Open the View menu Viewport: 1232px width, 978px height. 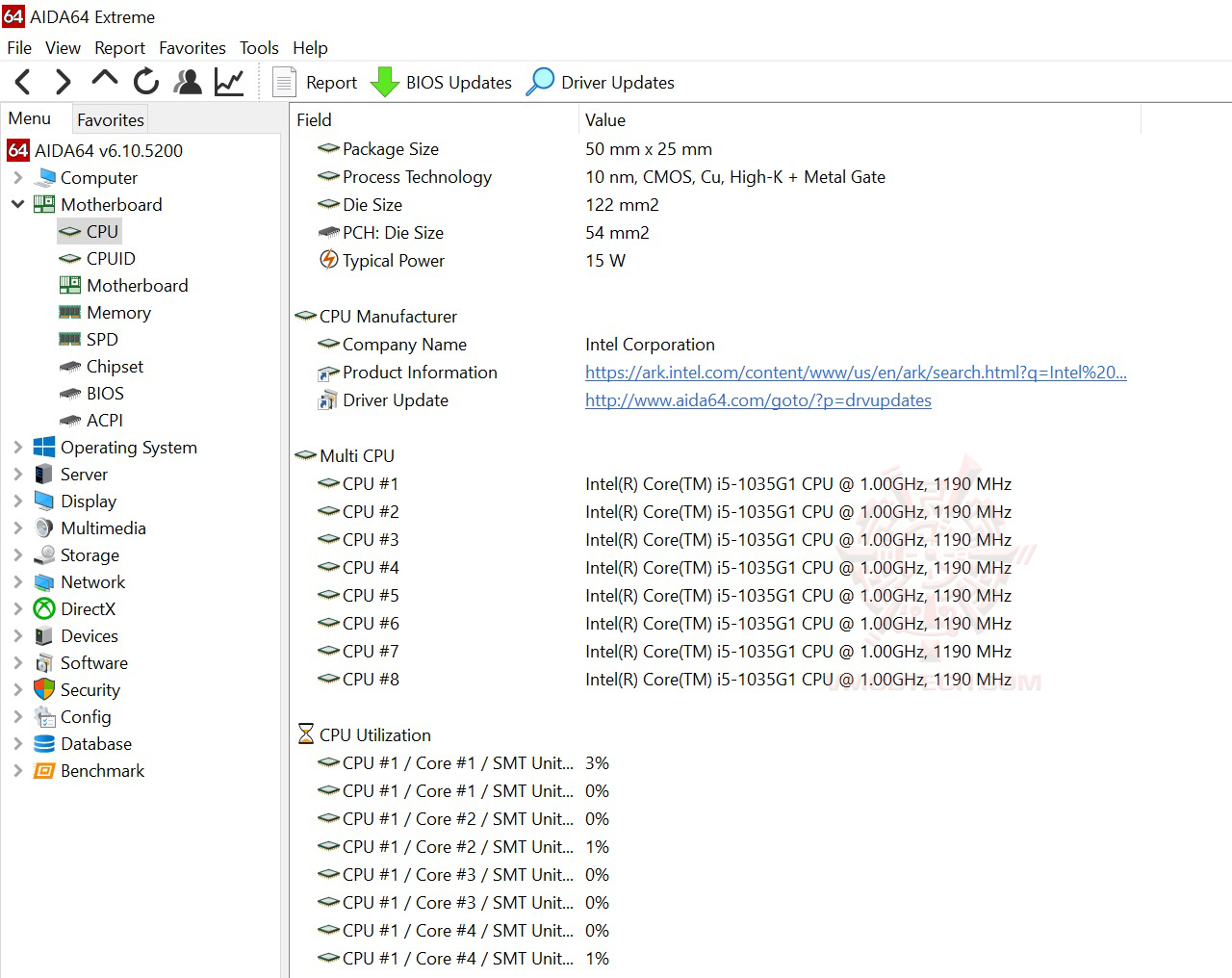click(x=63, y=47)
